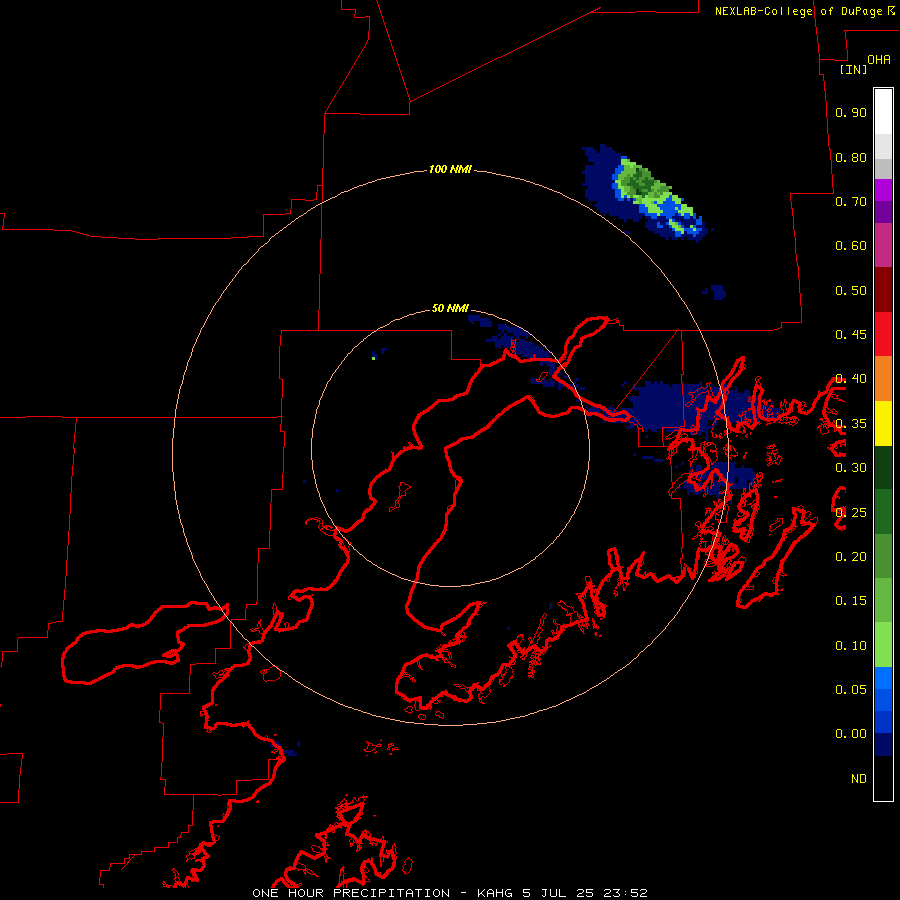The height and width of the screenshot is (900, 900).
Task: Click the 100 NMI range ring label
Action: point(450,169)
